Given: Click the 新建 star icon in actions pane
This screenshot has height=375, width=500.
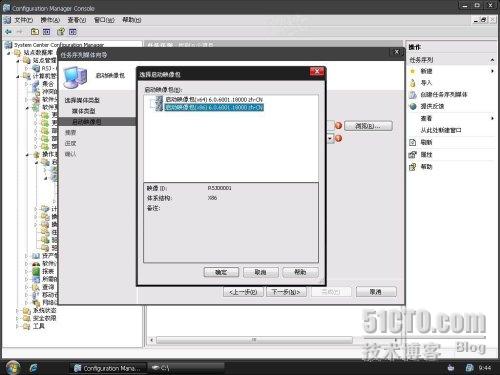Looking at the screenshot, I should (x=413, y=71).
